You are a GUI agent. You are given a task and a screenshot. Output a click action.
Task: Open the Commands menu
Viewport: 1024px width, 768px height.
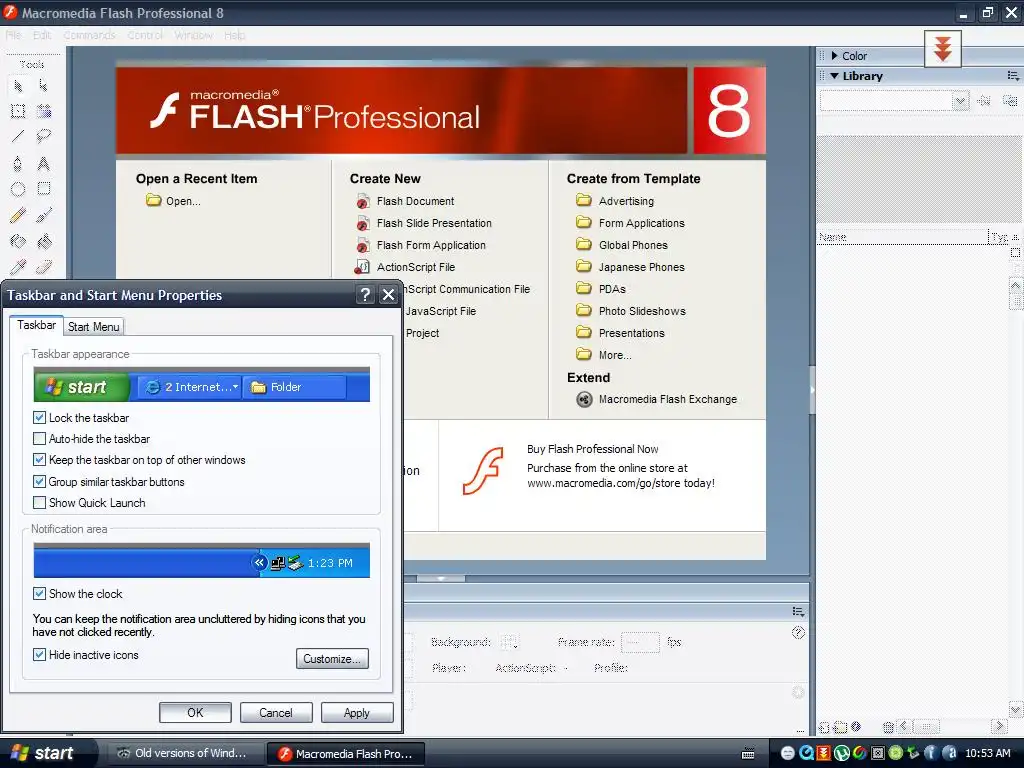[x=89, y=35]
